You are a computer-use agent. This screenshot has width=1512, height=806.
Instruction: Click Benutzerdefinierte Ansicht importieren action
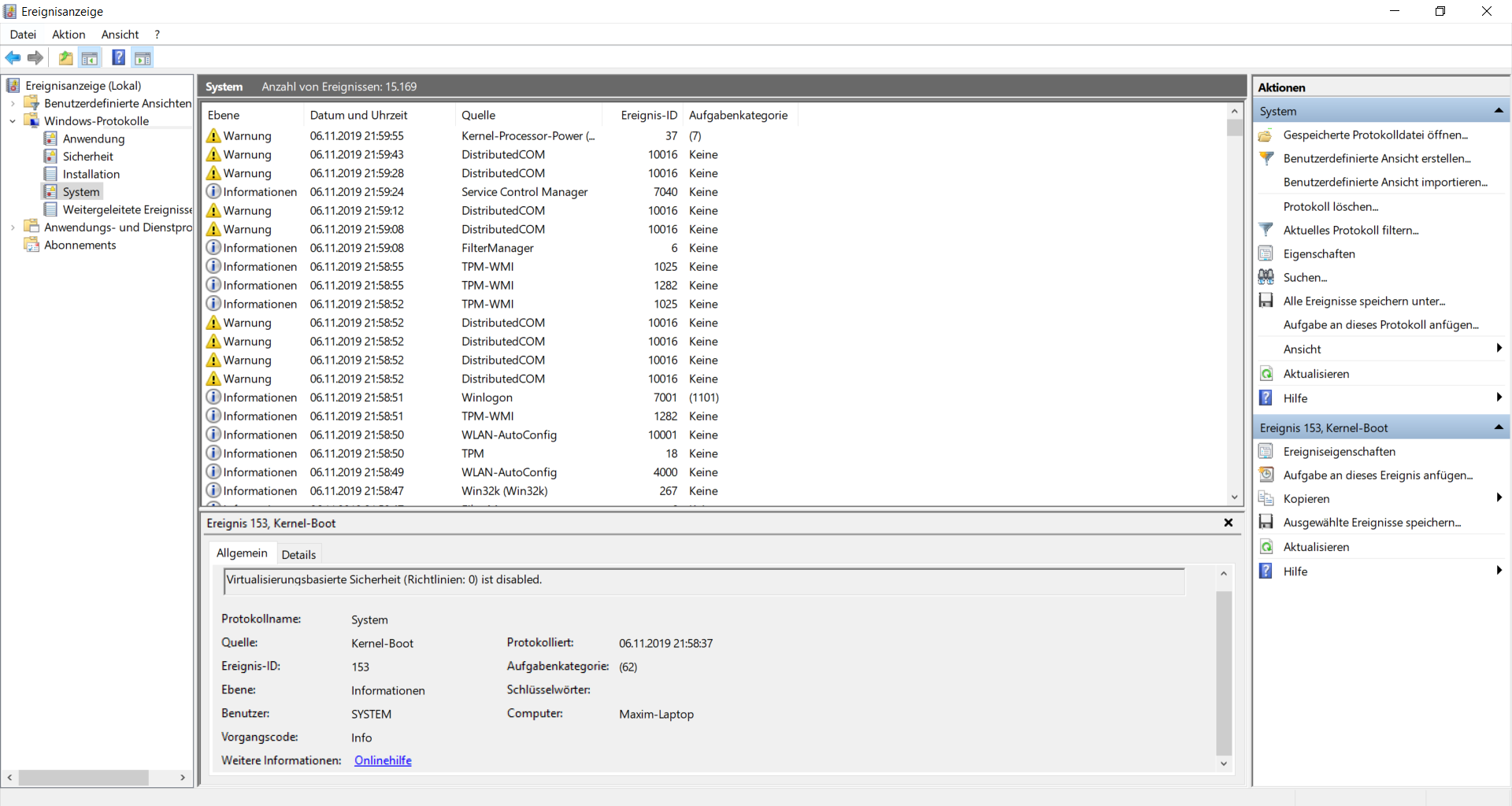[x=1385, y=182]
